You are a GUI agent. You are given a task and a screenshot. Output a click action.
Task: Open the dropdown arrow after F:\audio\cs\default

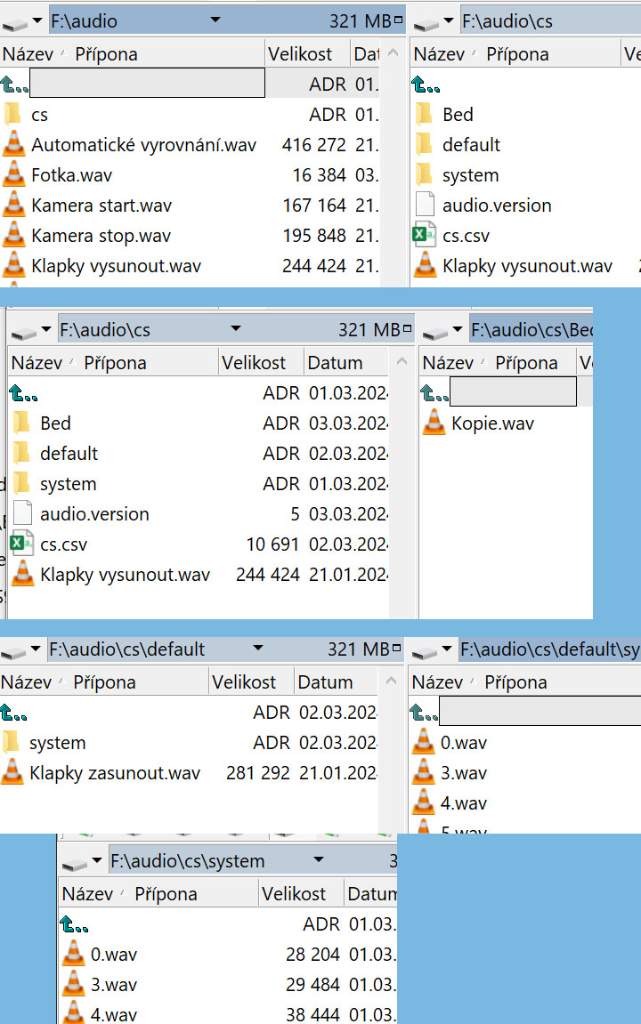tap(258, 649)
